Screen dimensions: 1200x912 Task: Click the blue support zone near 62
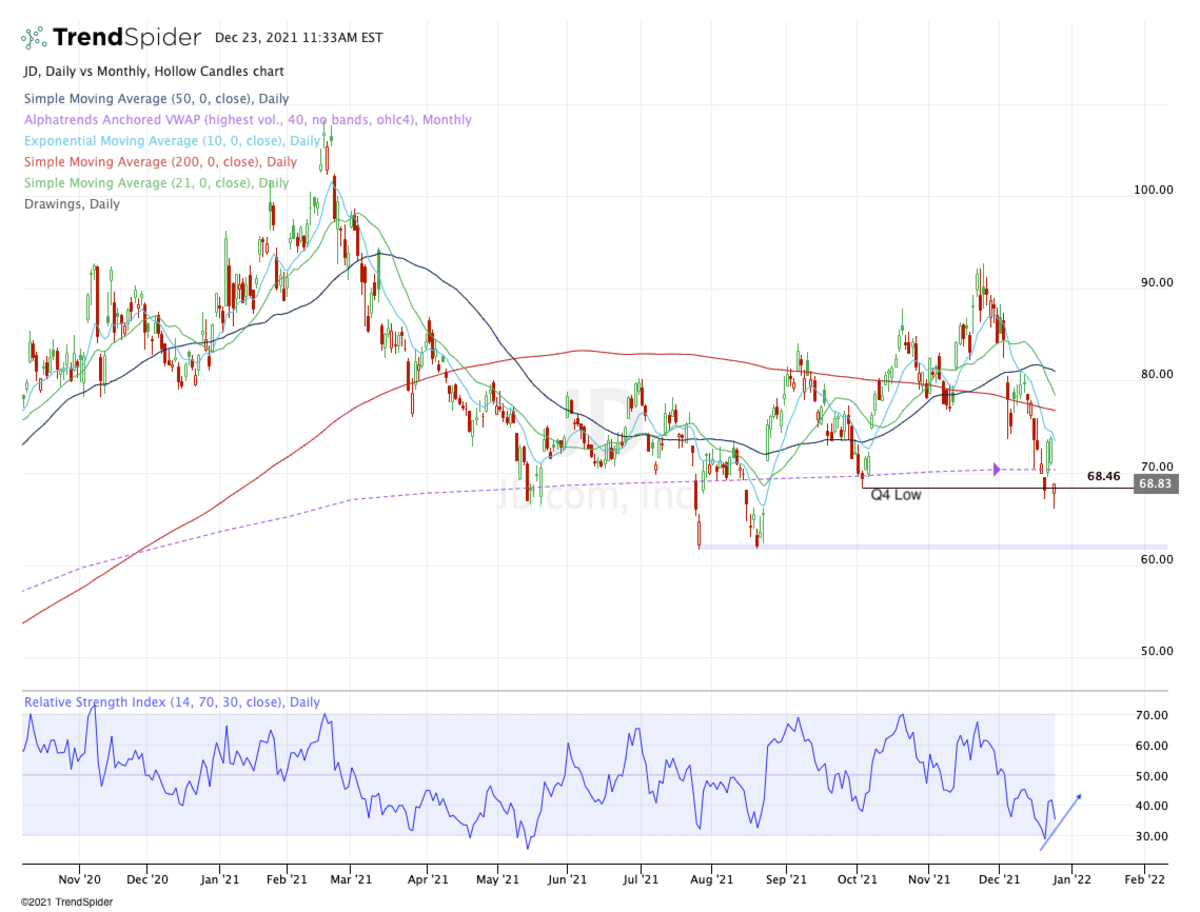tap(930, 547)
